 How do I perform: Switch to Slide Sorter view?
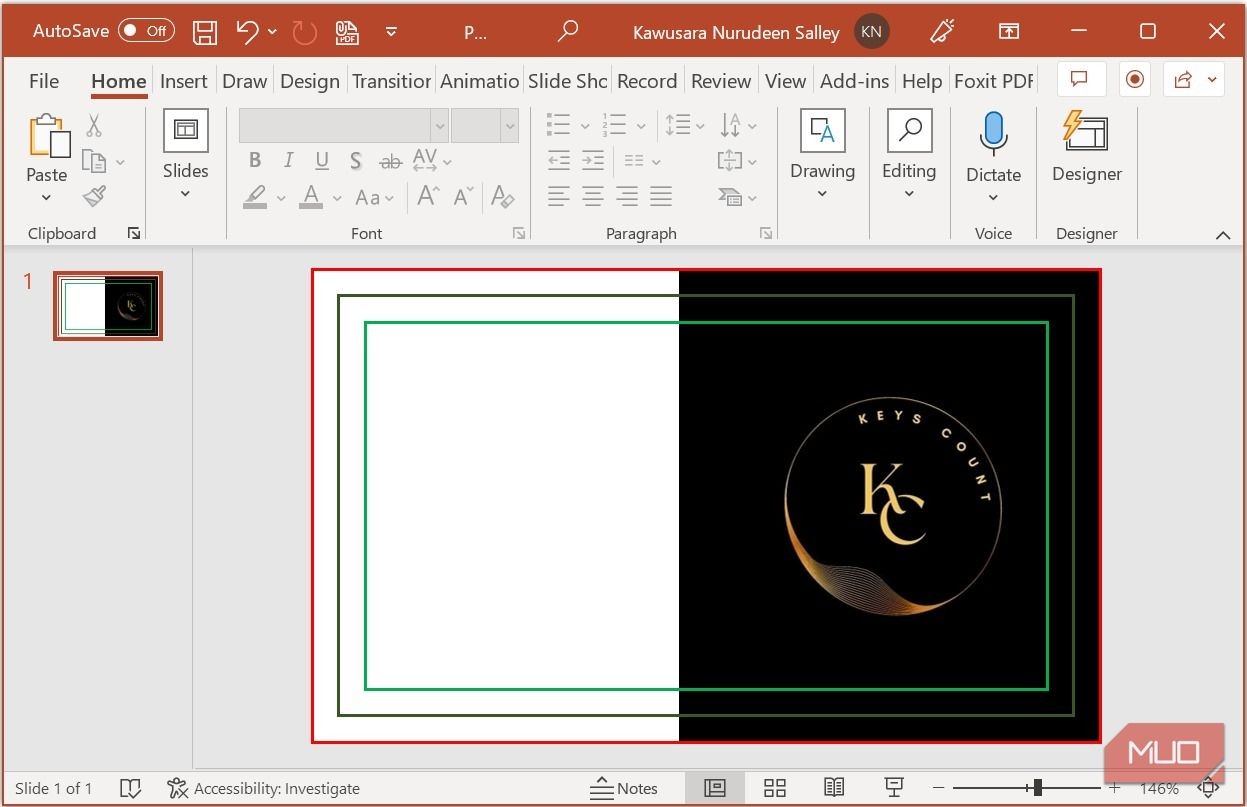coord(775,788)
